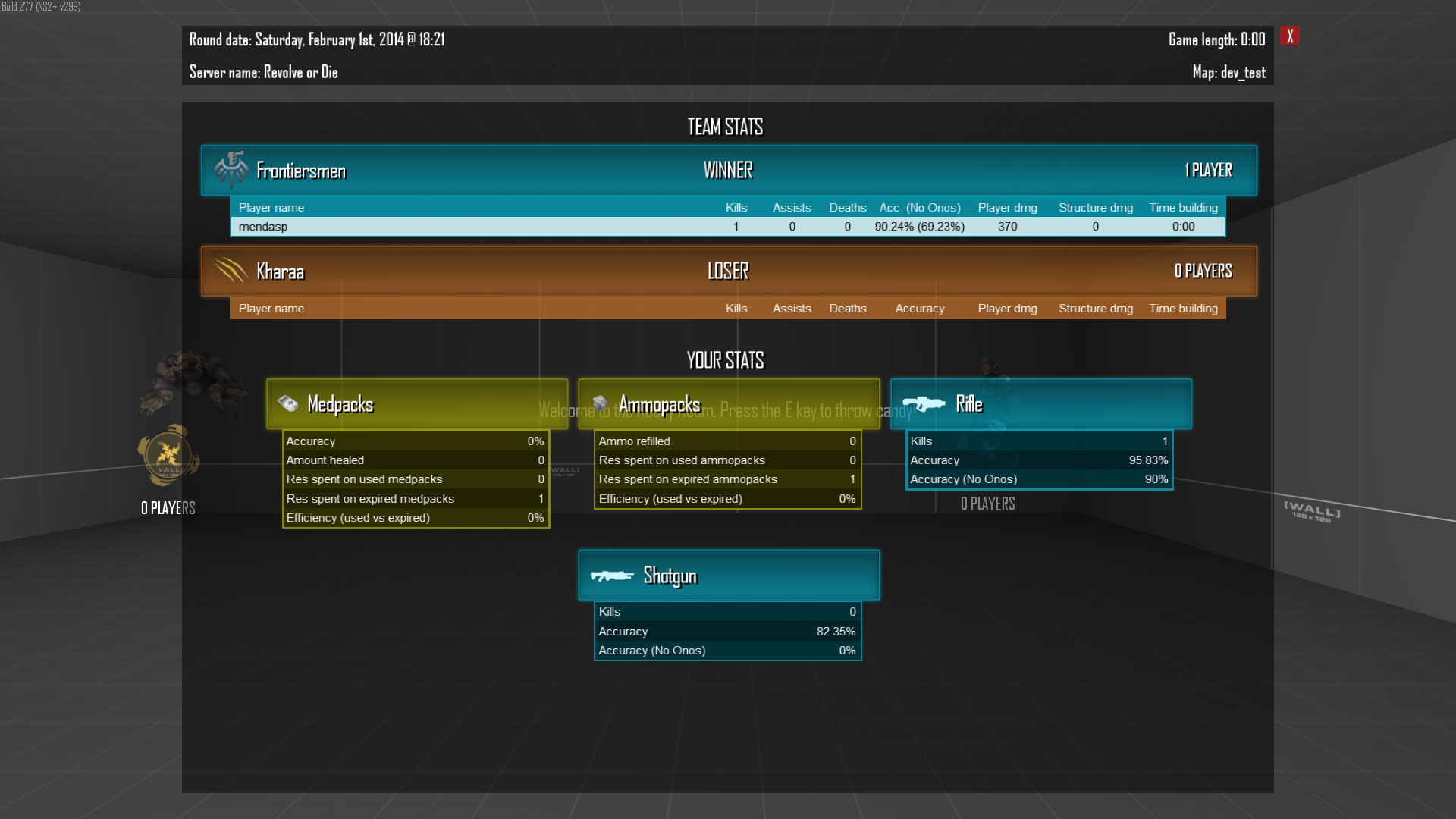Click the Build 277 version text

tap(41, 7)
